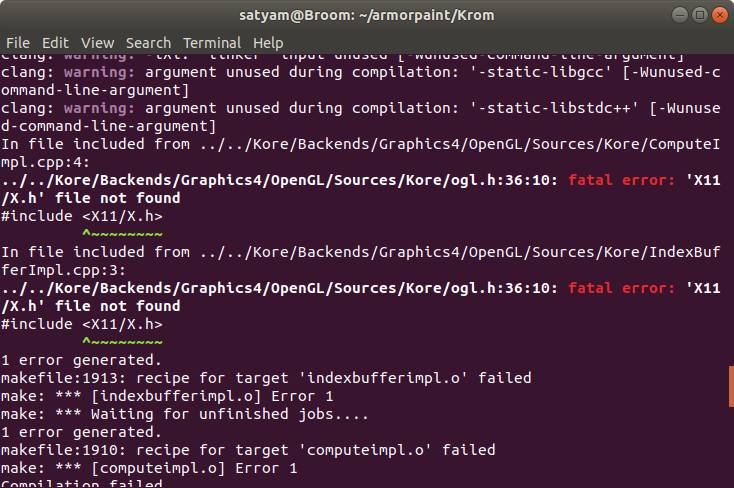Click the IndexBufferImpl.cpp include line
This screenshot has width=734, height=488.
point(360,261)
